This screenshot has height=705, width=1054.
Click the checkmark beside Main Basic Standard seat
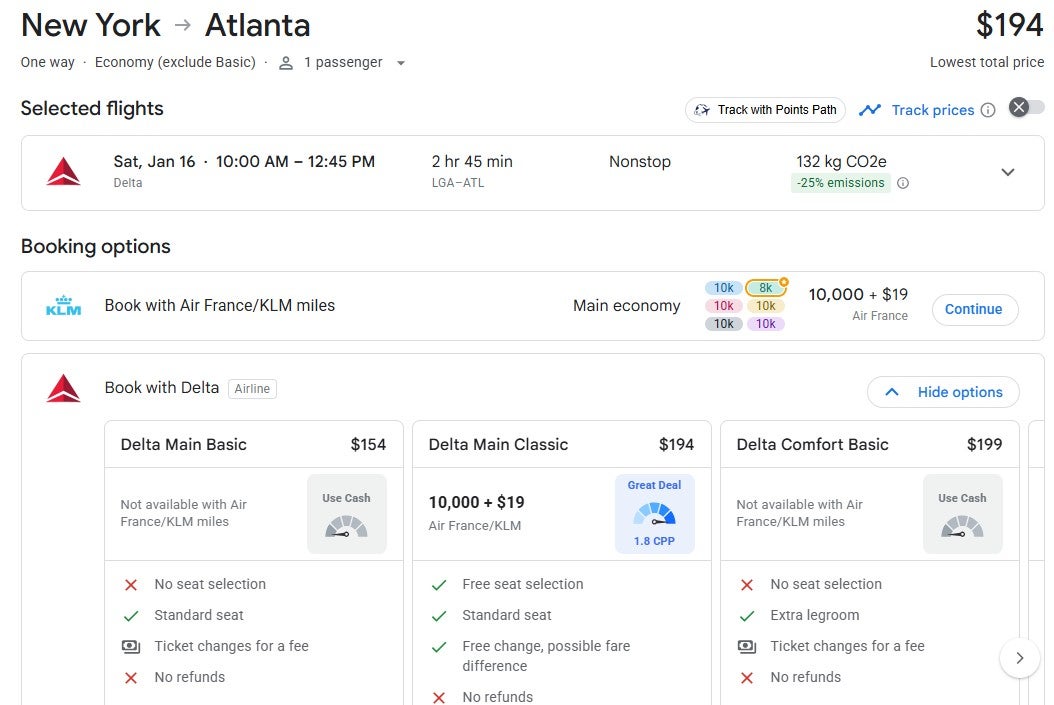pyautogui.click(x=131, y=616)
